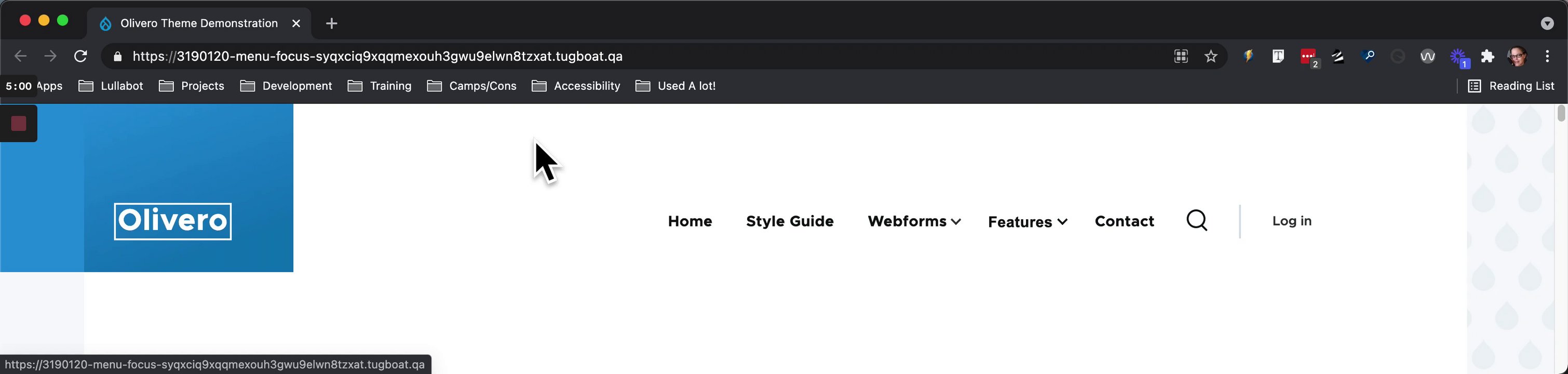This screenshot has height=374, width=1568.
Task: Click the Olivero site logo
Action: click(x=173, y=221)
